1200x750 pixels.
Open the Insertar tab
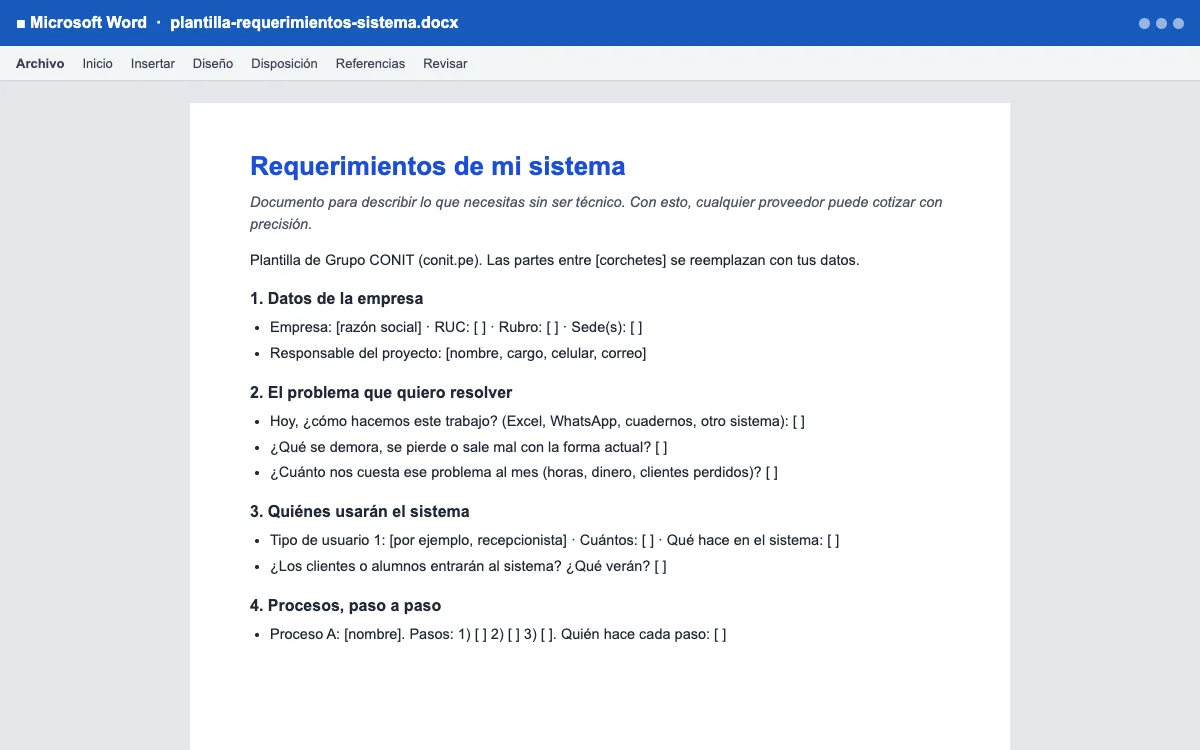[153, 63]
